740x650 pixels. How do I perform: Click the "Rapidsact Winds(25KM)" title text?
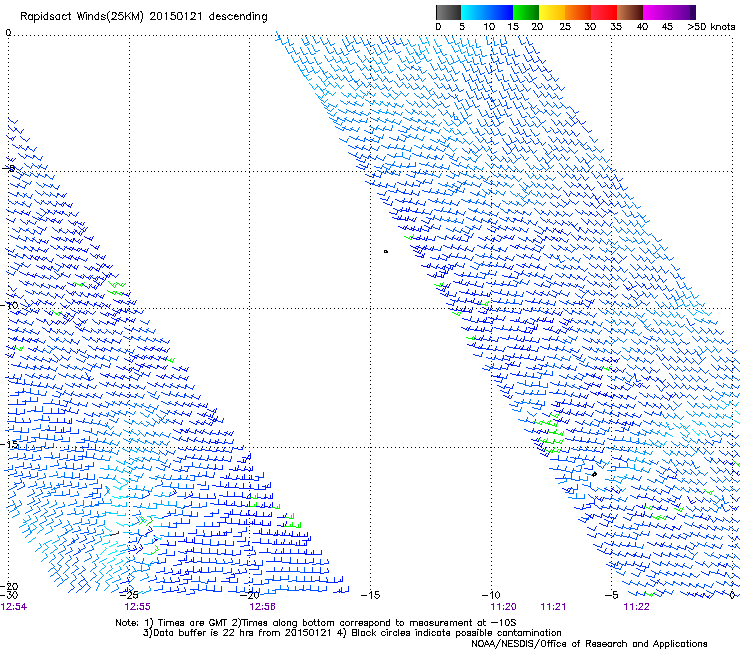tap(82, 17)
